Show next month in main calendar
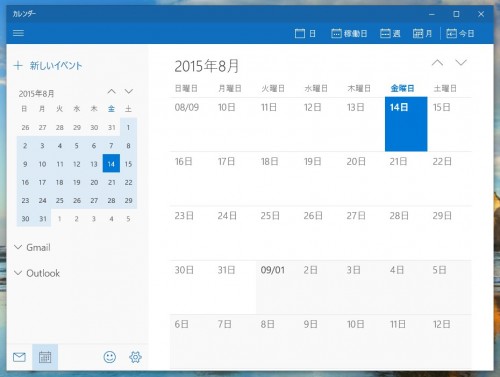The width and height of the screenshot is (500, 377). [461, 63]
